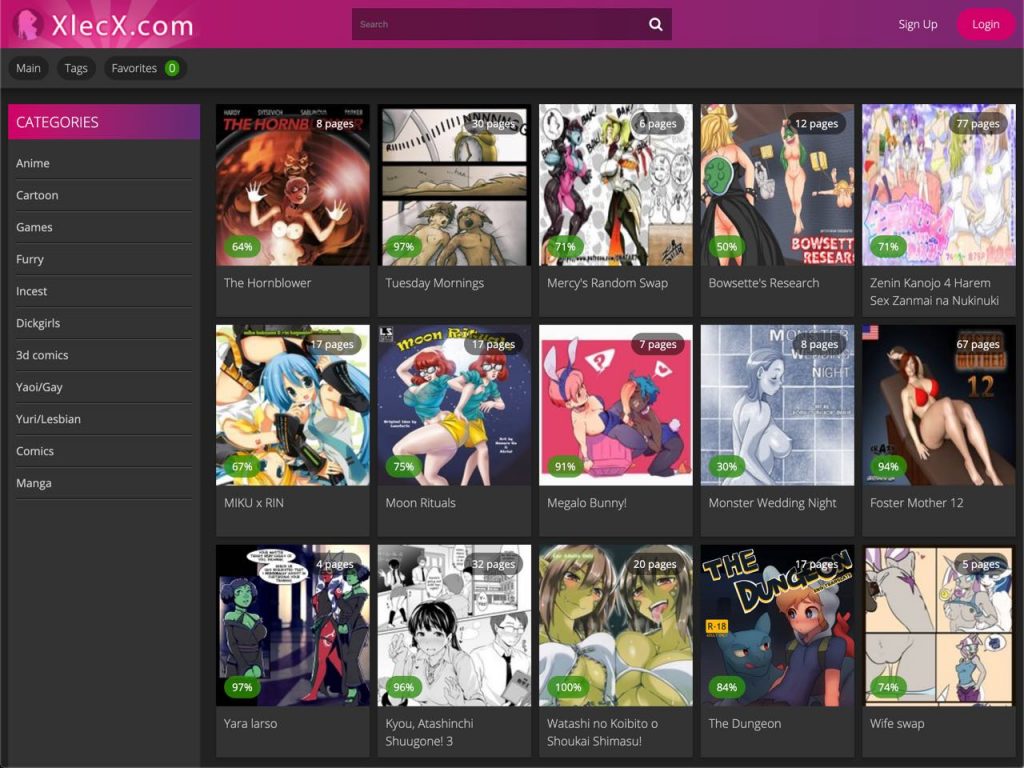
Task: Open Watashi no Koibito o Shoukai Shimasu! link
Action: tap(602, 732)
